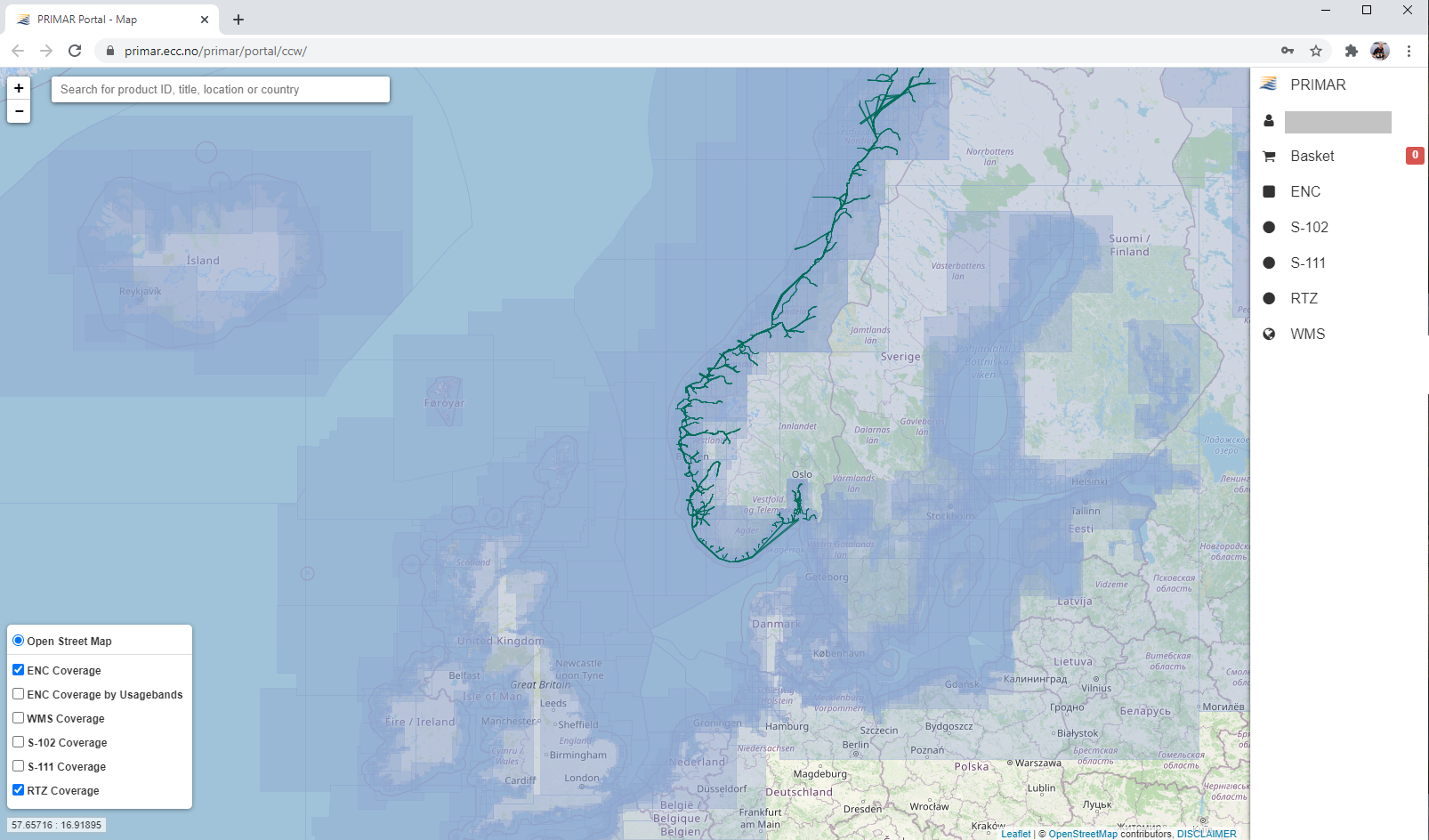Open browser extensions puzzle icon

[1351, 51]
